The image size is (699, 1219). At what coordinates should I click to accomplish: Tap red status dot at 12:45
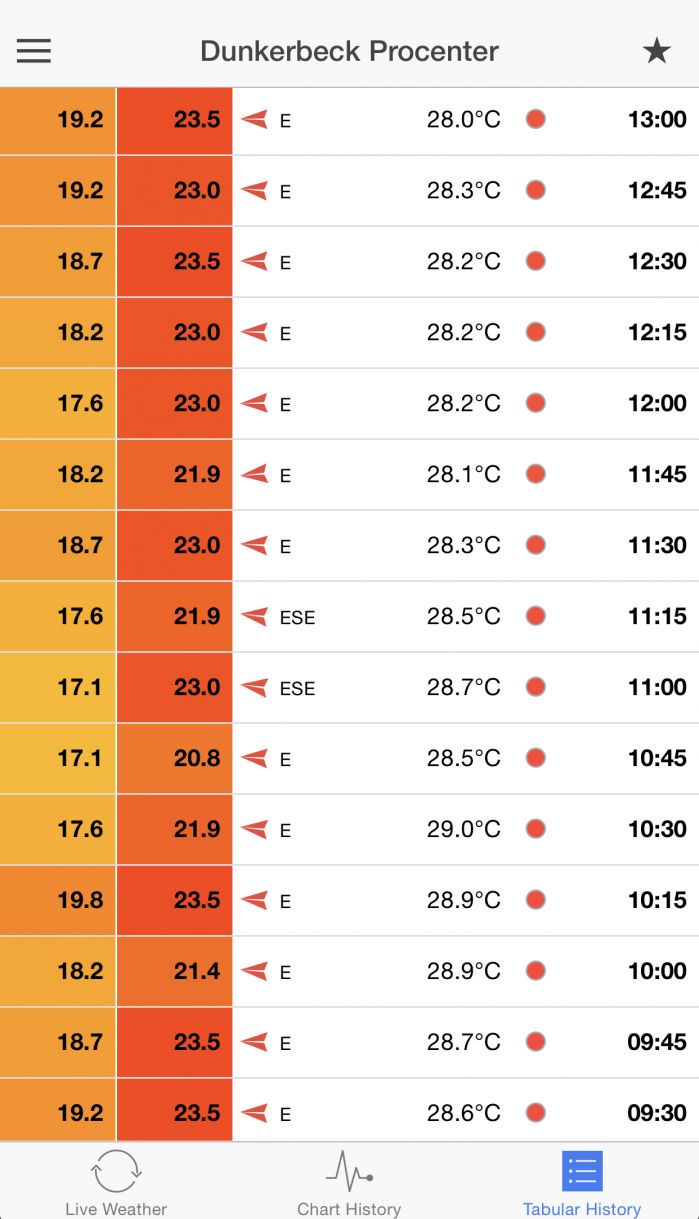(536, 190)
